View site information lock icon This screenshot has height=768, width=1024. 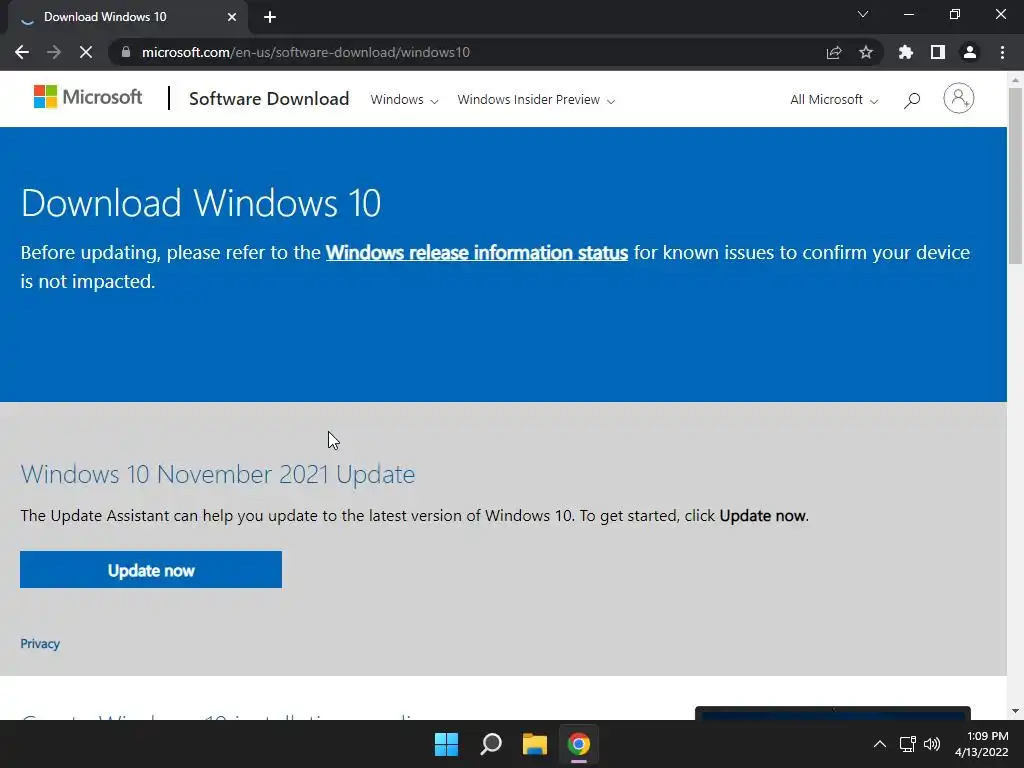tap(126, 52)
